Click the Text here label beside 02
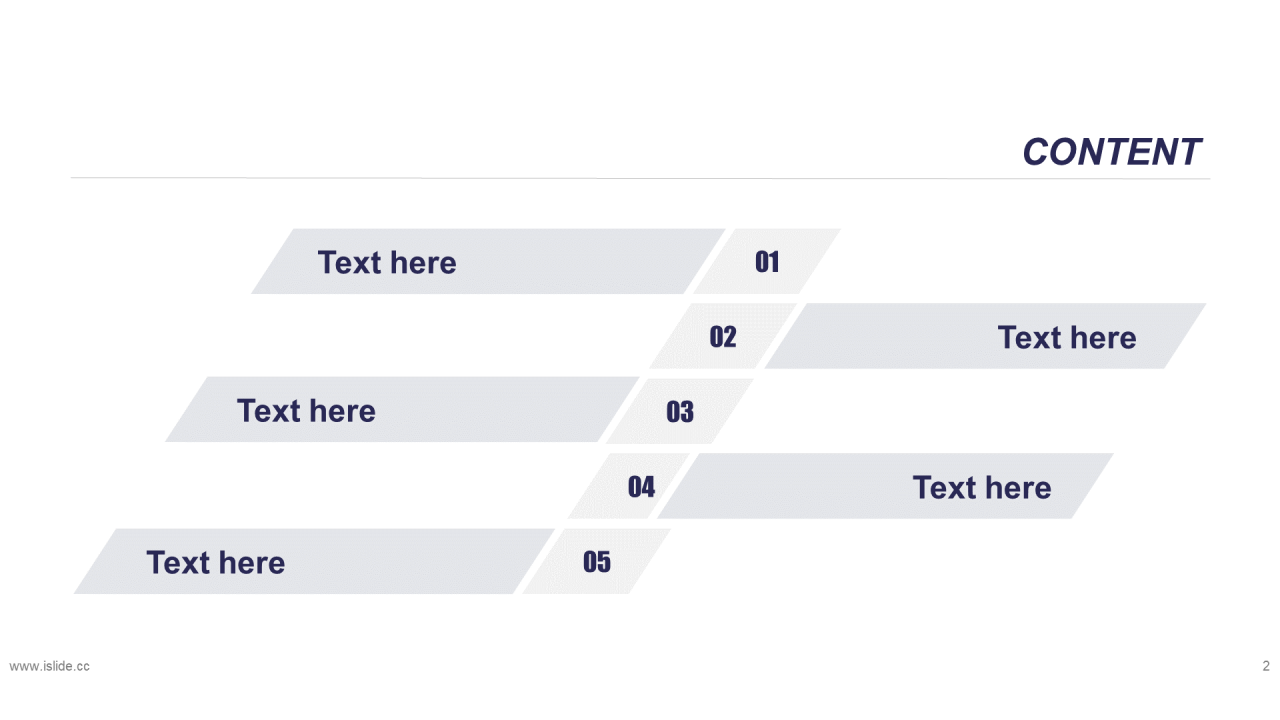1280x720 pixels. [1067, 337]
